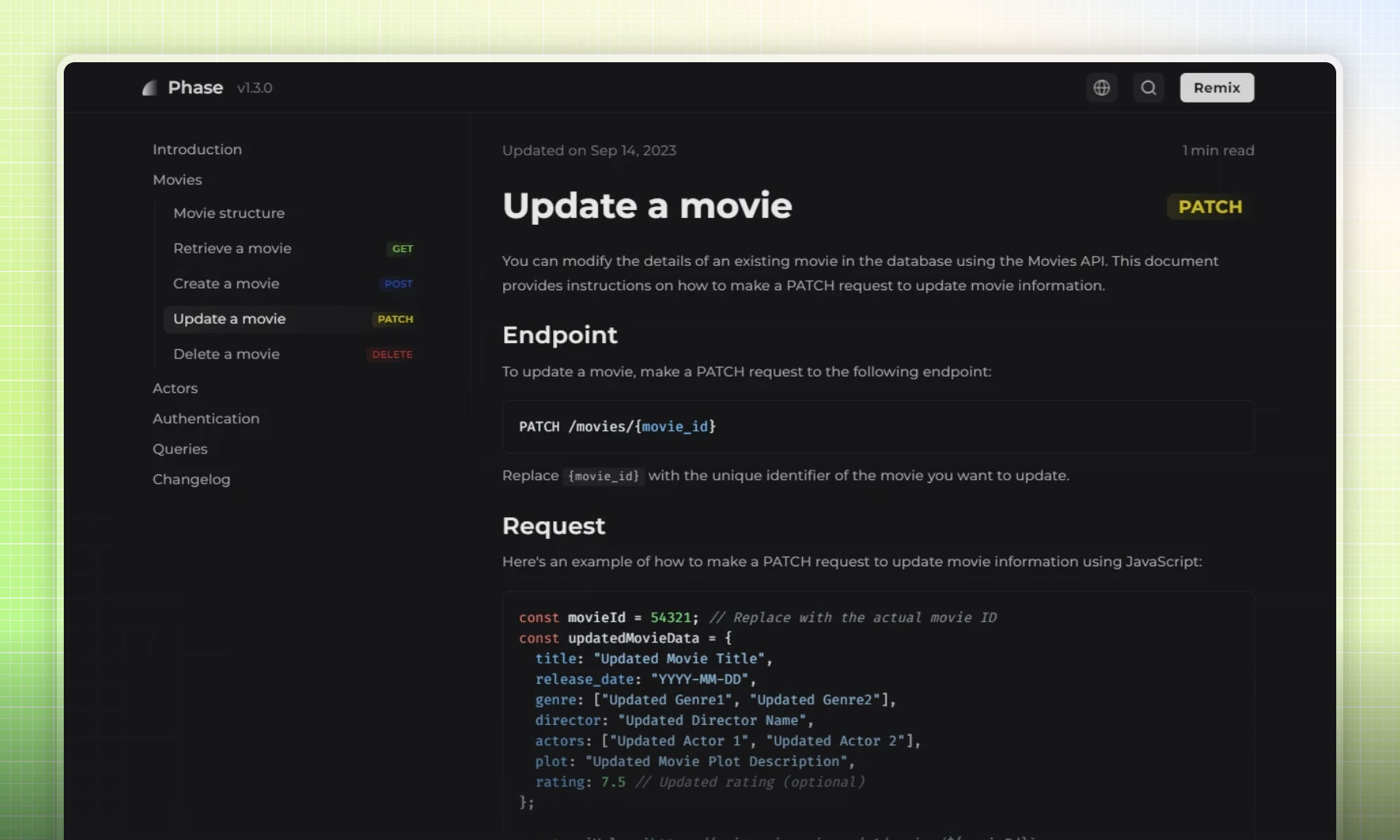
Task: Click the actors array line in code
Action: click(728, 741)
